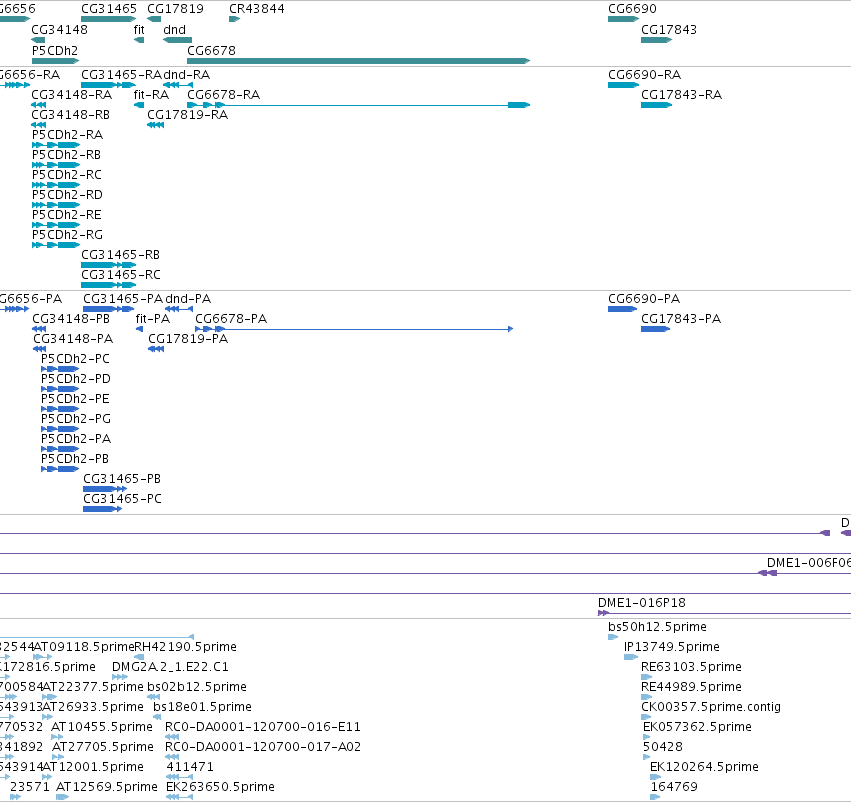The height and width of the screenshot is (802, 851).
Task: Select protein CG31465-PA label
Action: point(123,299)
